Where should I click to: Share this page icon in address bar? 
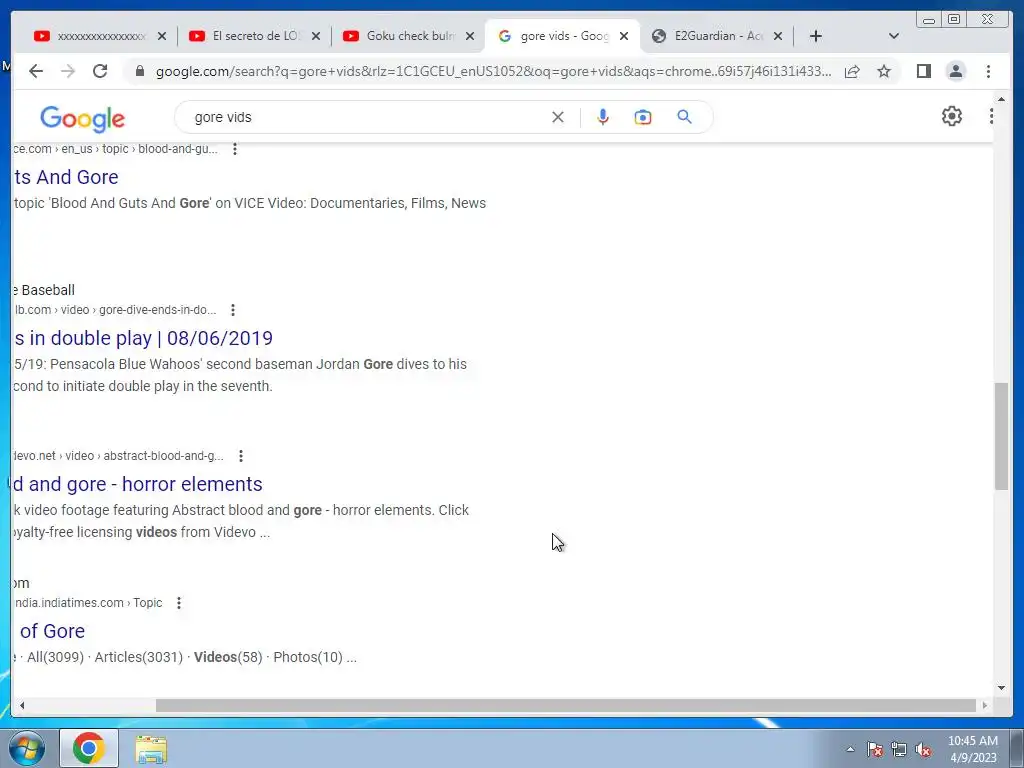tap(852, 71)
